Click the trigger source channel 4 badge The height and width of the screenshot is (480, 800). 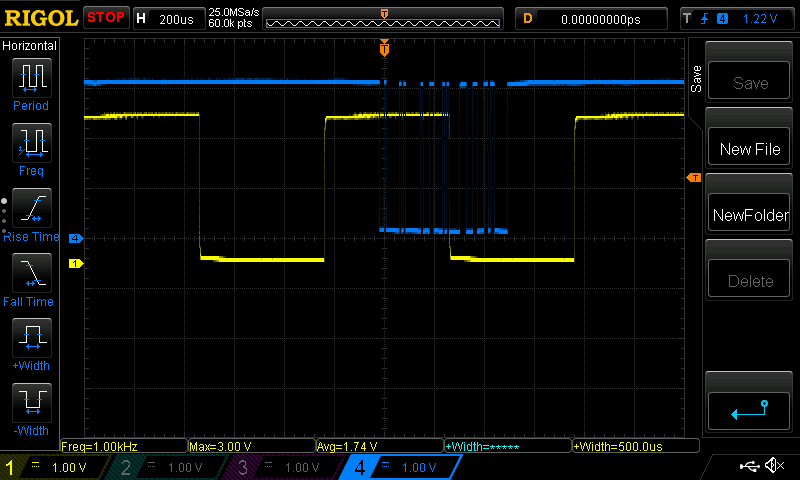click(x=722, y=19)
